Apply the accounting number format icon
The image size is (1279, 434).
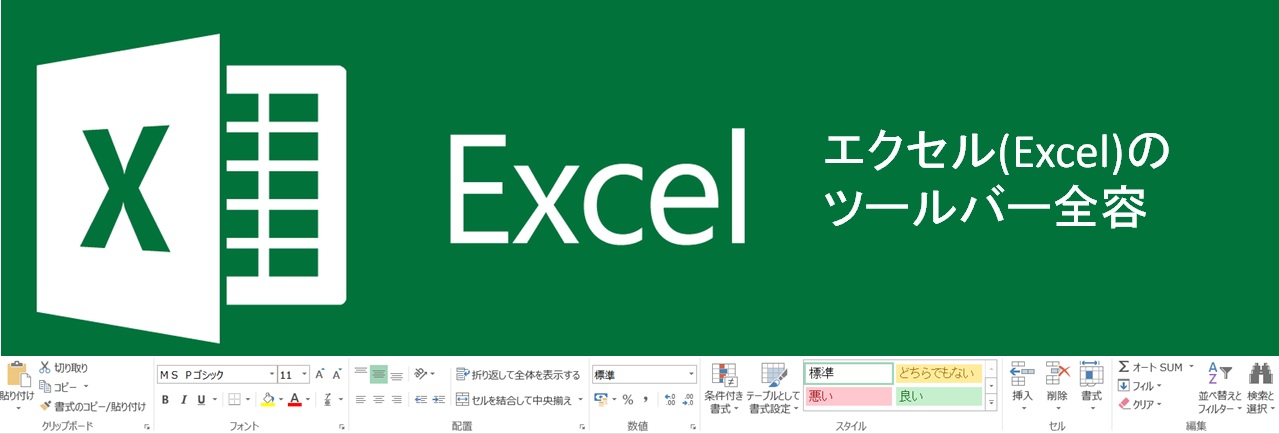point(600,399)
